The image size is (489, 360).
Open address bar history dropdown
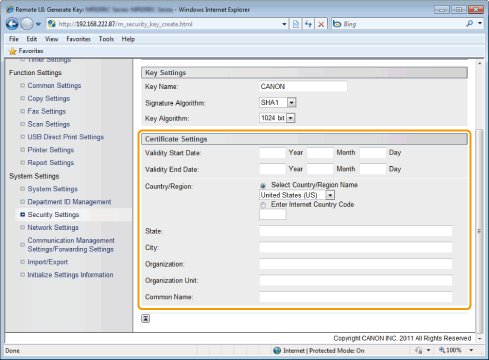[284, 24]
